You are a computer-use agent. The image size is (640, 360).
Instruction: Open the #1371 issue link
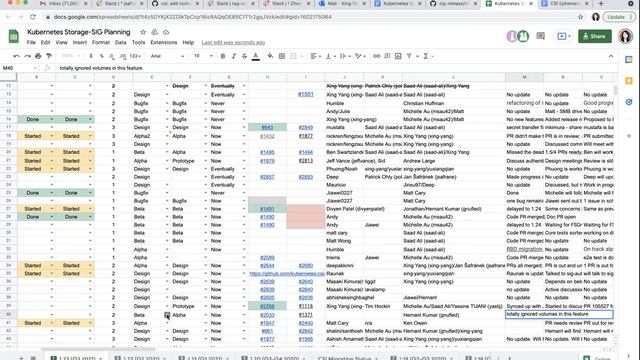tap(305, 315)
